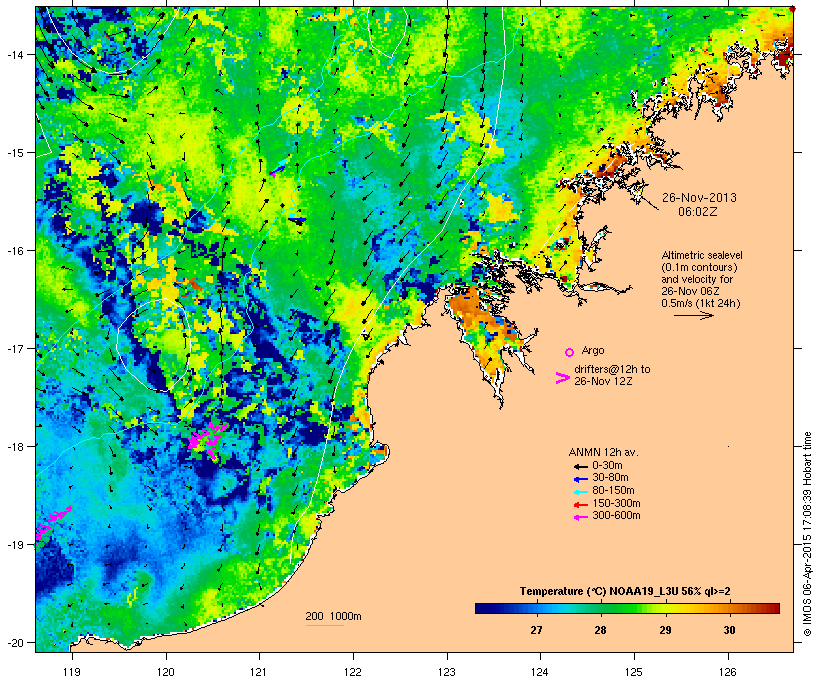Viewport: 820px width, 680px height.
Task: Click the '80-150m' depth label
Action: click(613, 491)
